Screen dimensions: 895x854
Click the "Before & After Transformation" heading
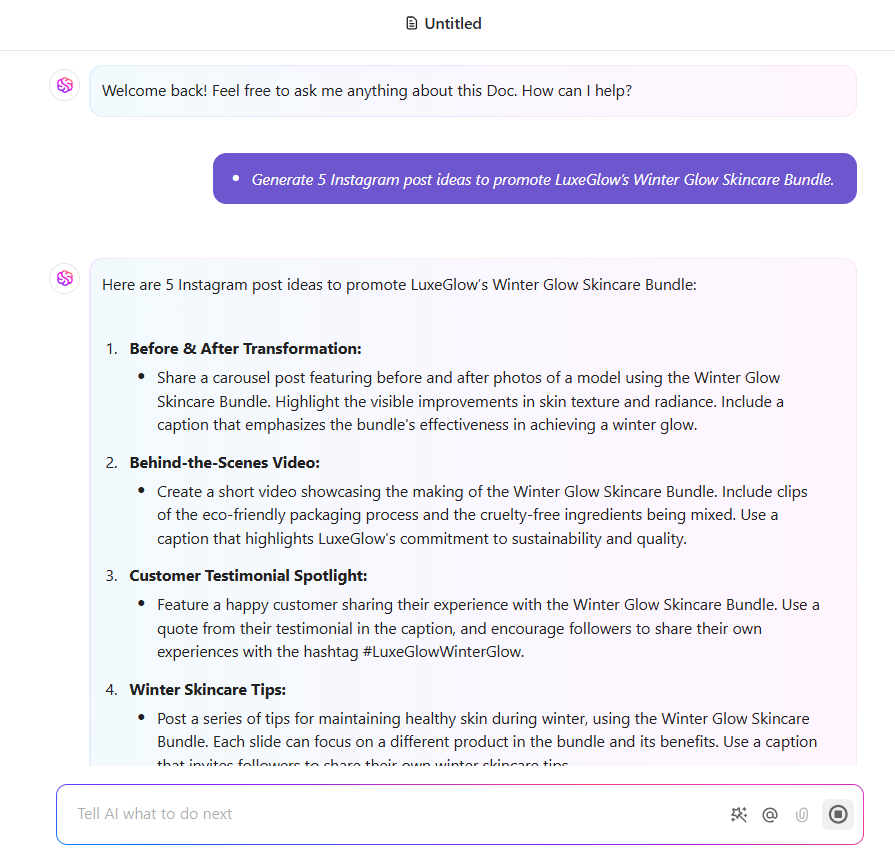[x=245, y=349]
